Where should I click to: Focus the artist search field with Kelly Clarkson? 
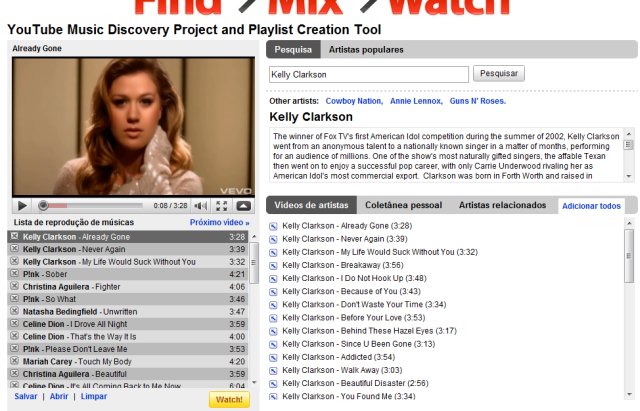click(368, 74)
